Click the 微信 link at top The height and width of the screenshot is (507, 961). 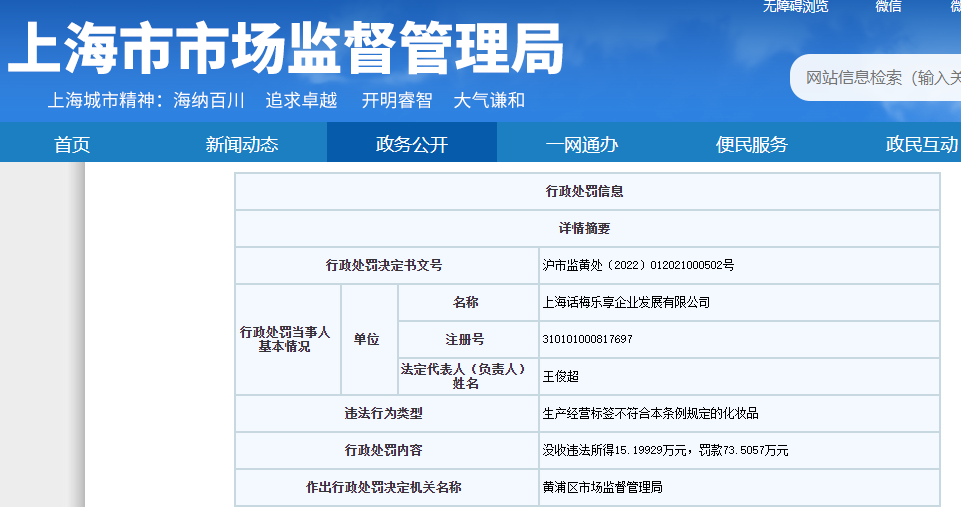[889, 6]
